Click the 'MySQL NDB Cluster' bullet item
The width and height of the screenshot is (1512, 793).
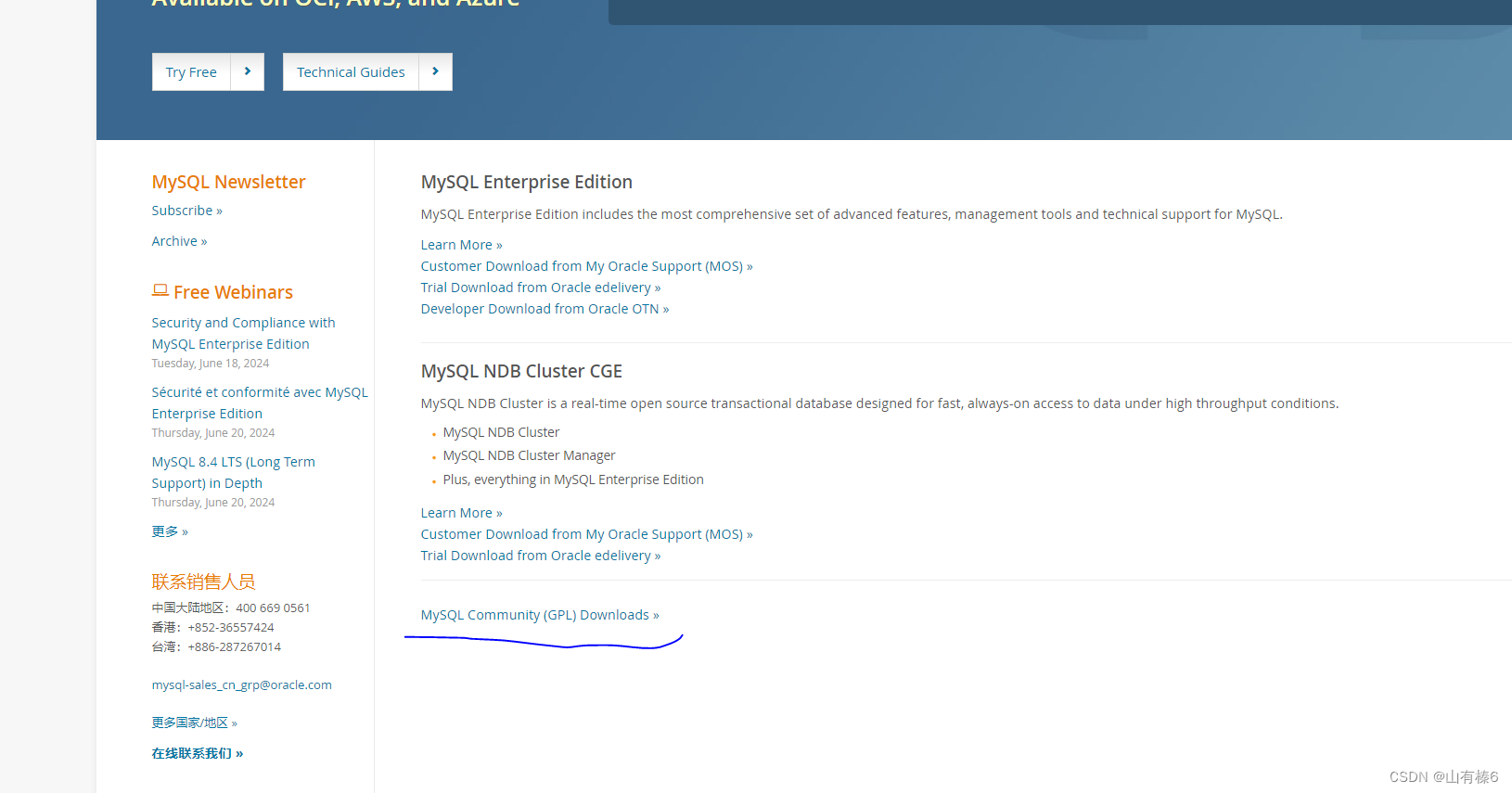[502, 432]
